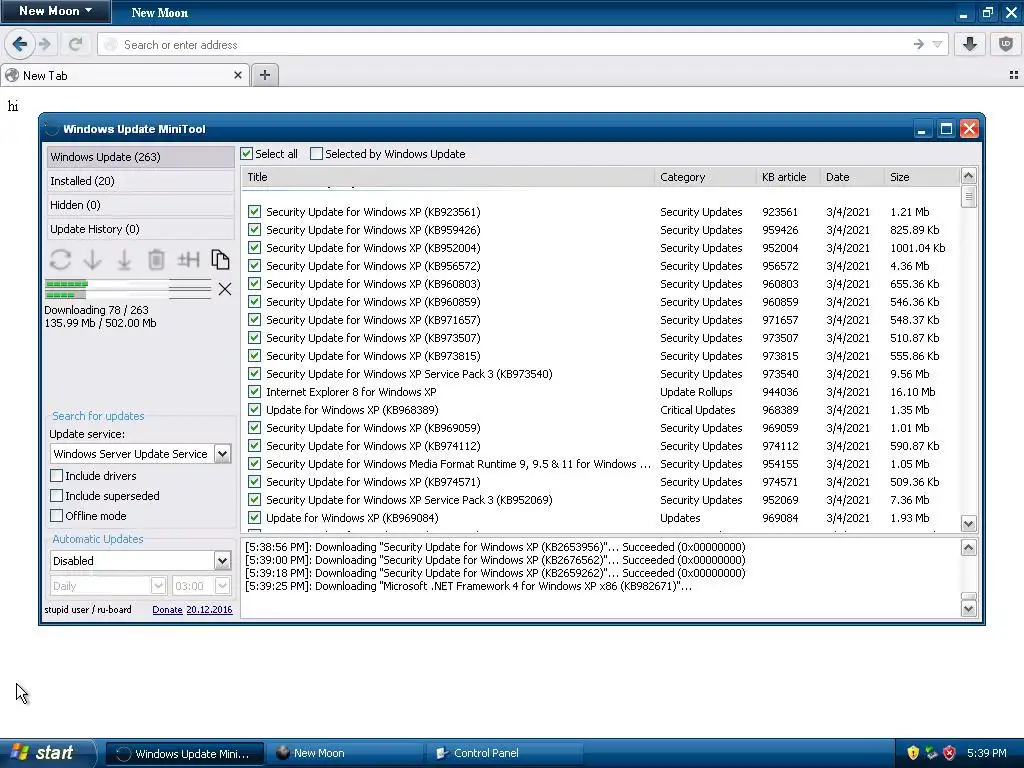Click the taskbar clock showing 5:39 PM

point(986,753)
